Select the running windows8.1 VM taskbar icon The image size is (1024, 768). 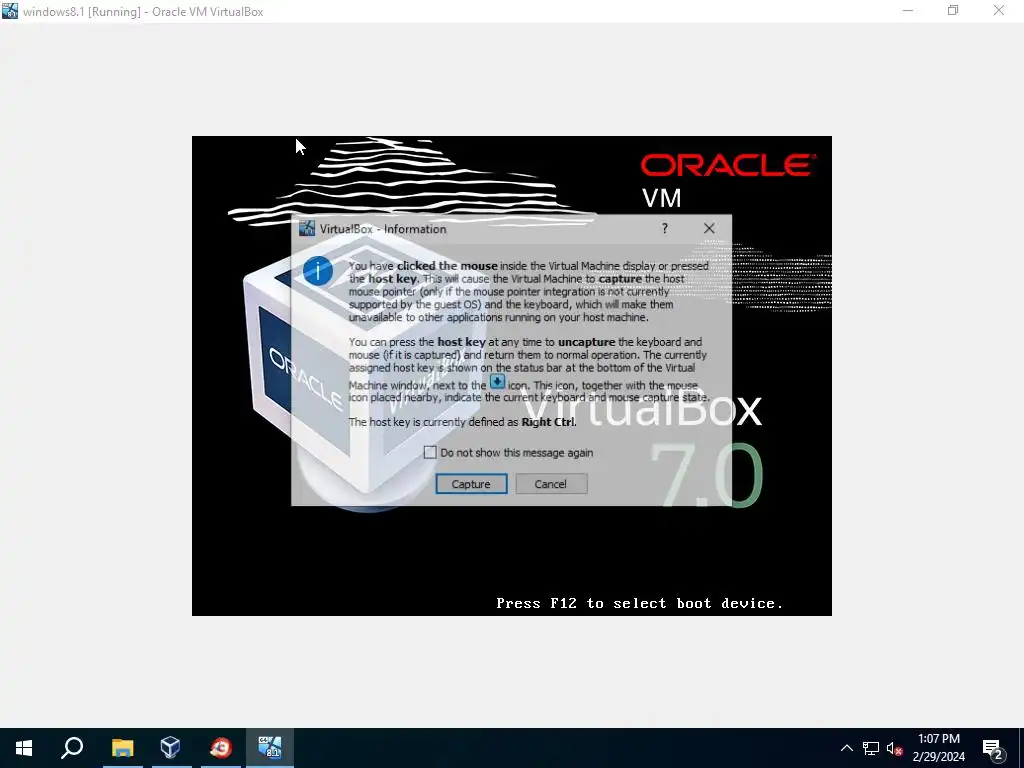[x=270, y=748]
